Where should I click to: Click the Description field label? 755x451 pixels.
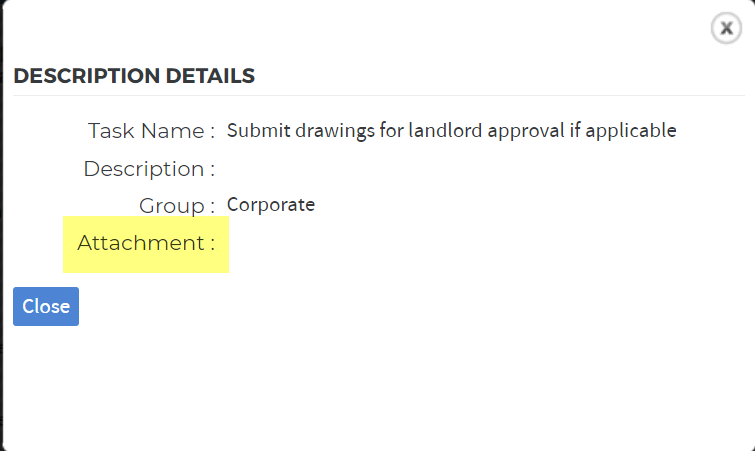tap(149, 169)
